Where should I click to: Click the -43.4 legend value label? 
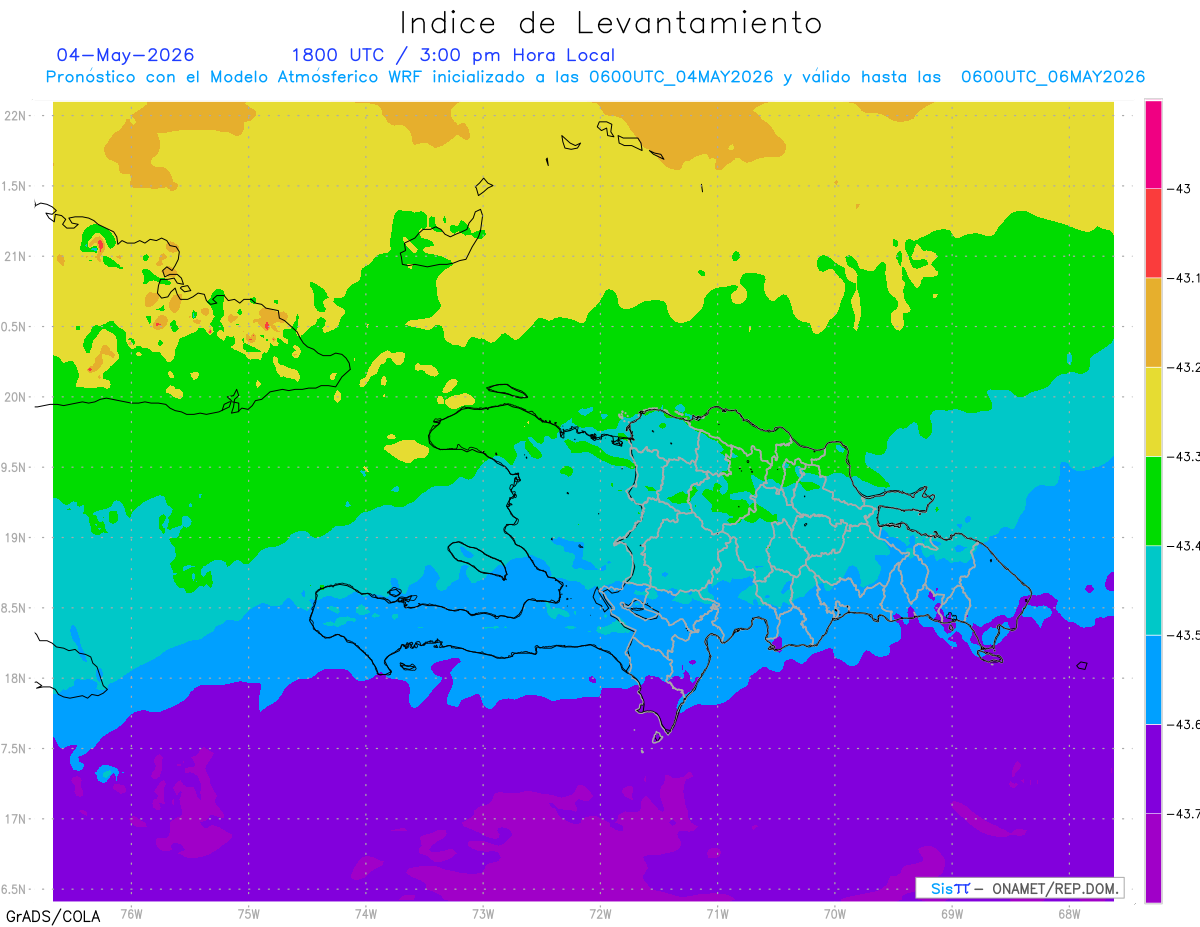tap(1183, 546)
